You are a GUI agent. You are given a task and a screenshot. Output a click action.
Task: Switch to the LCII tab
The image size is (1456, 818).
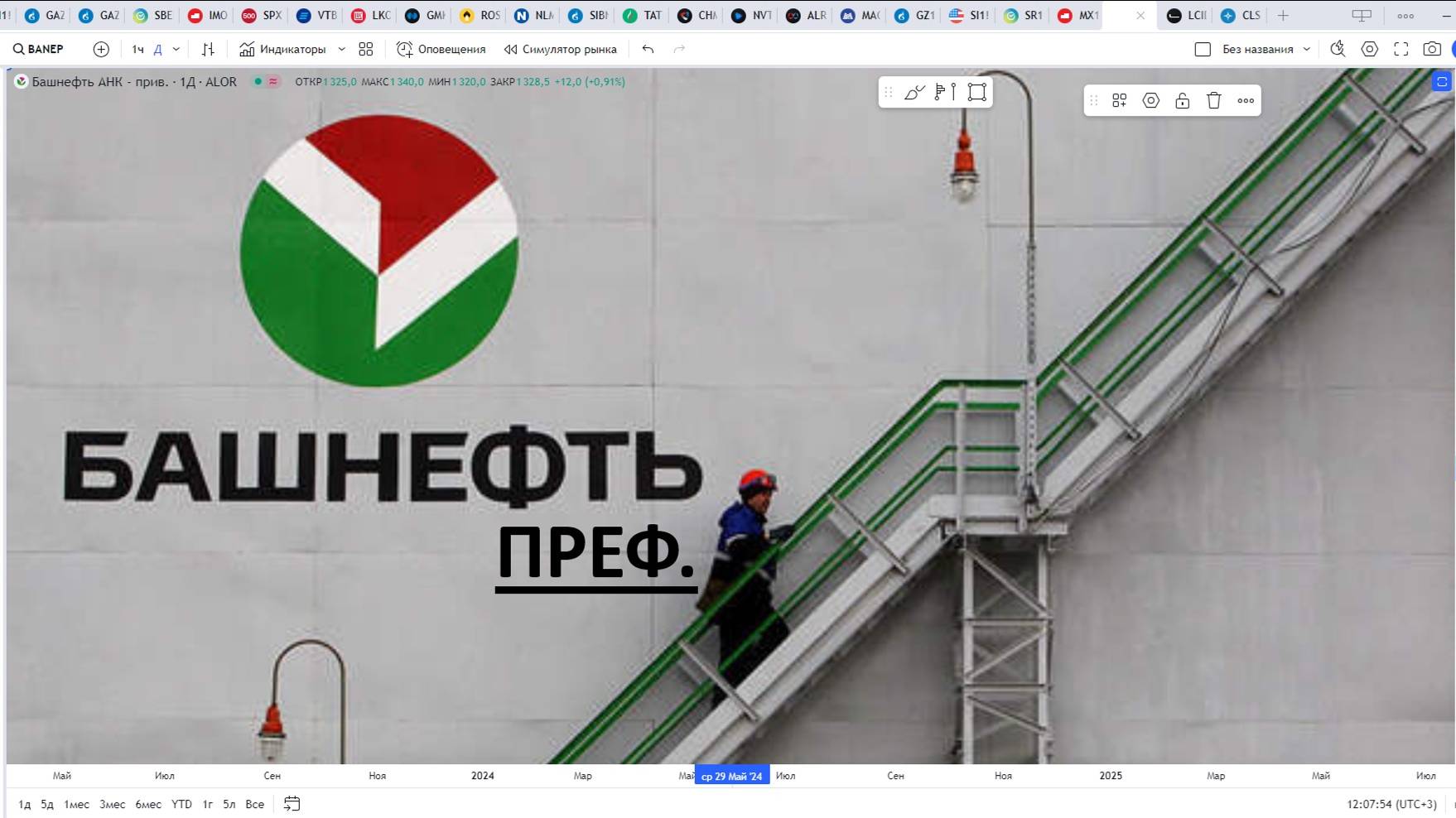(1187, 15)
